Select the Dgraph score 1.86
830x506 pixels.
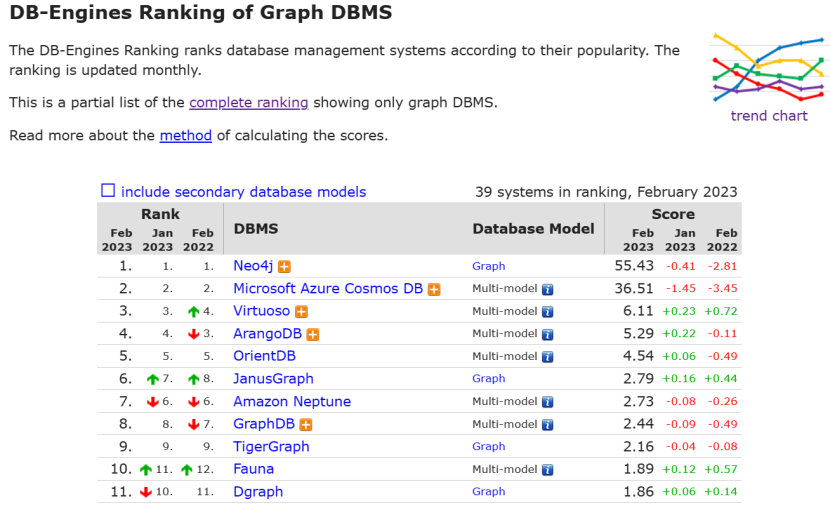coord(638,492)
